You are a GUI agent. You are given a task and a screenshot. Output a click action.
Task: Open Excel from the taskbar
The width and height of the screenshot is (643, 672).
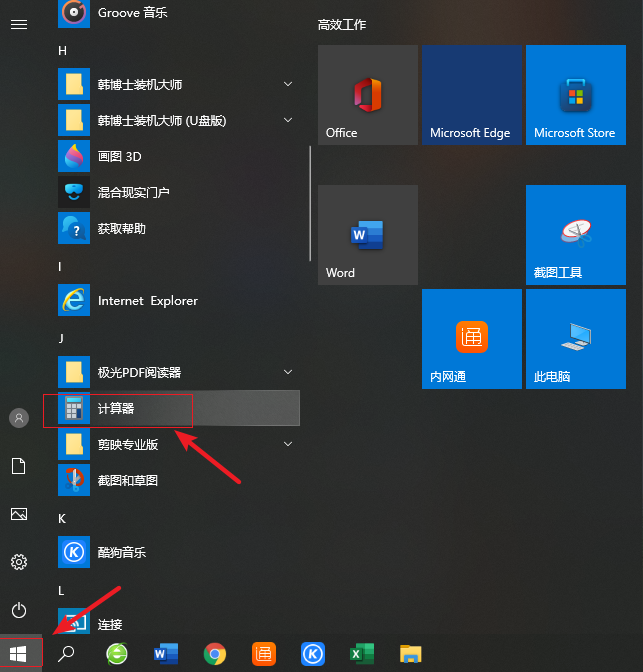(x=360, y=655)
